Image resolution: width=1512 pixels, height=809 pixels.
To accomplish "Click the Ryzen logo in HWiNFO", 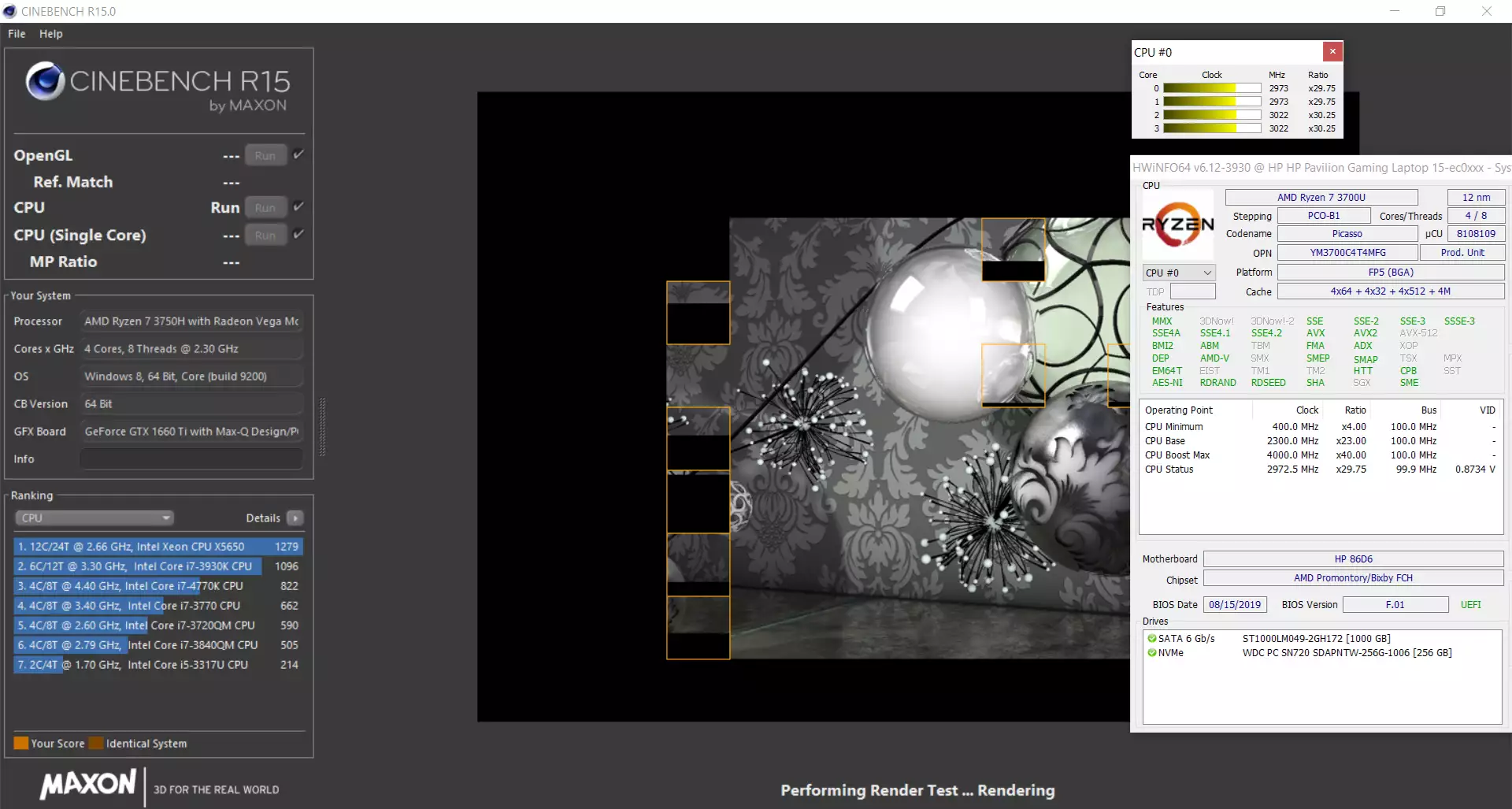I will 1178,225.
